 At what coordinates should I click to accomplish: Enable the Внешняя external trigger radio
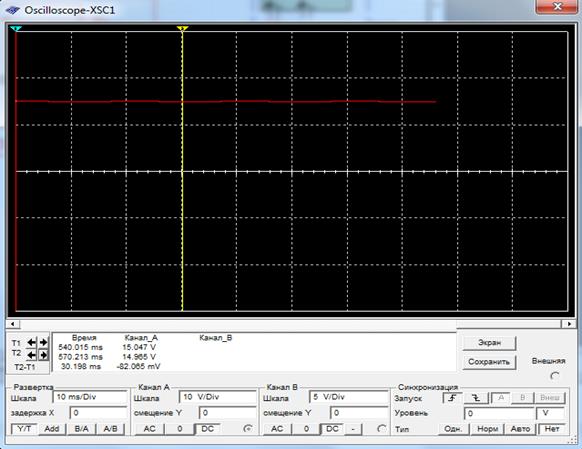coord(555,376)
